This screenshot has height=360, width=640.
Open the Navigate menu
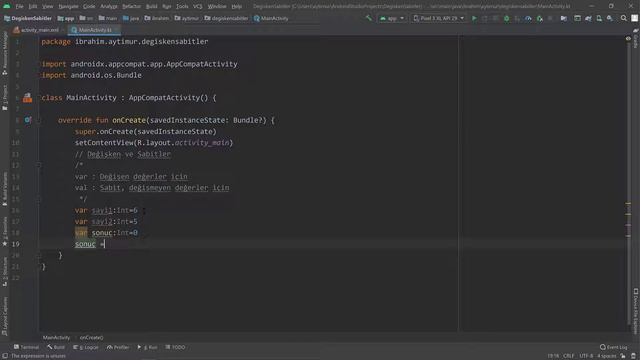(68, 7)
